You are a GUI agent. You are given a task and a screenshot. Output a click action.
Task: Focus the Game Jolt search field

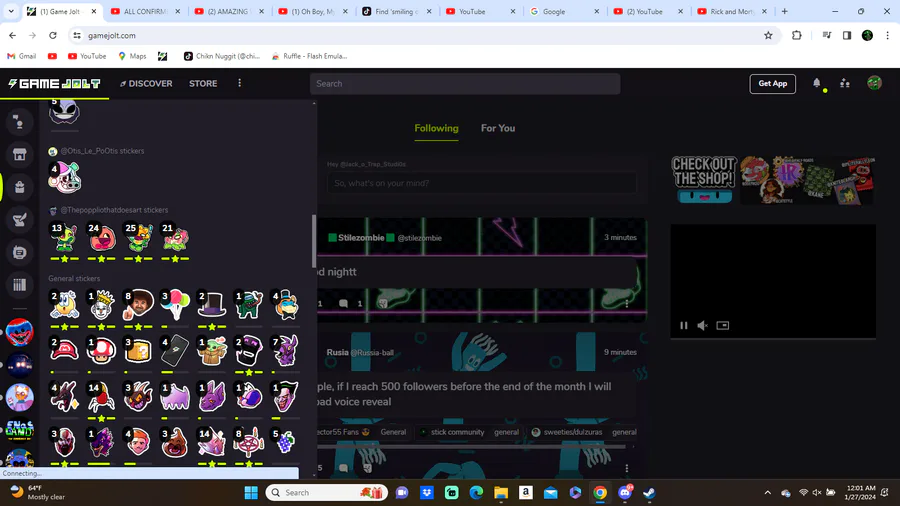tap(465, 84)
